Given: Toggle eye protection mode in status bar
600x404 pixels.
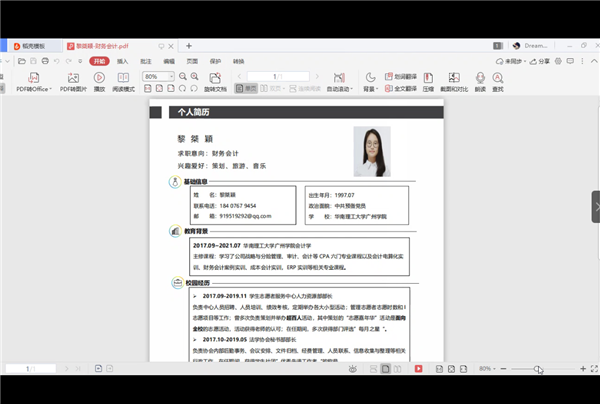Looking at the screenshot, I should [354, 369].
